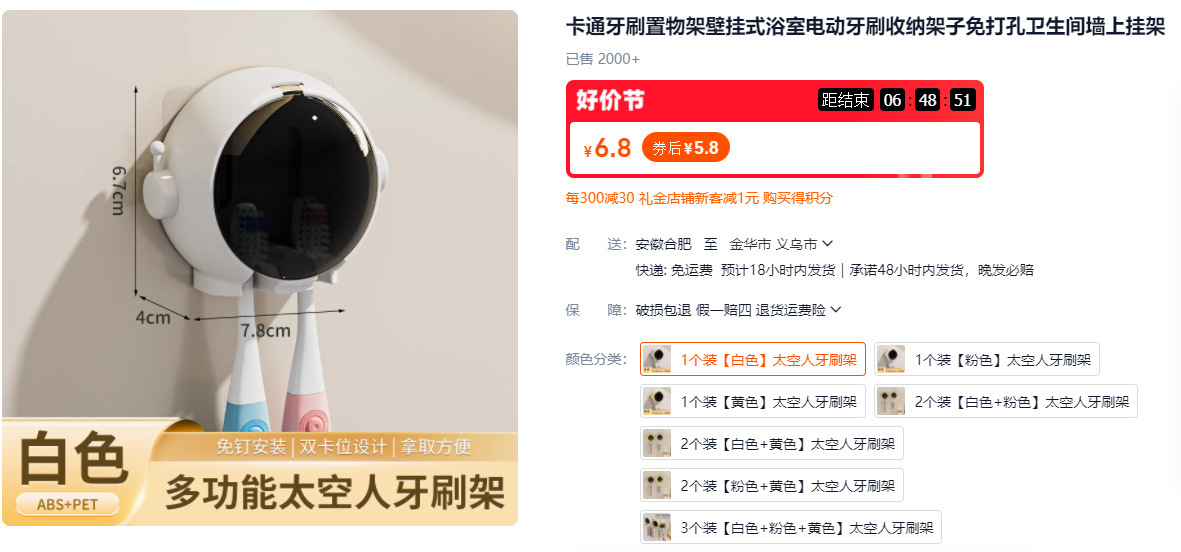The width and height of the screenshot is (1181, 552).
Task: Click the product title text
Action: (x=865, y=28)
